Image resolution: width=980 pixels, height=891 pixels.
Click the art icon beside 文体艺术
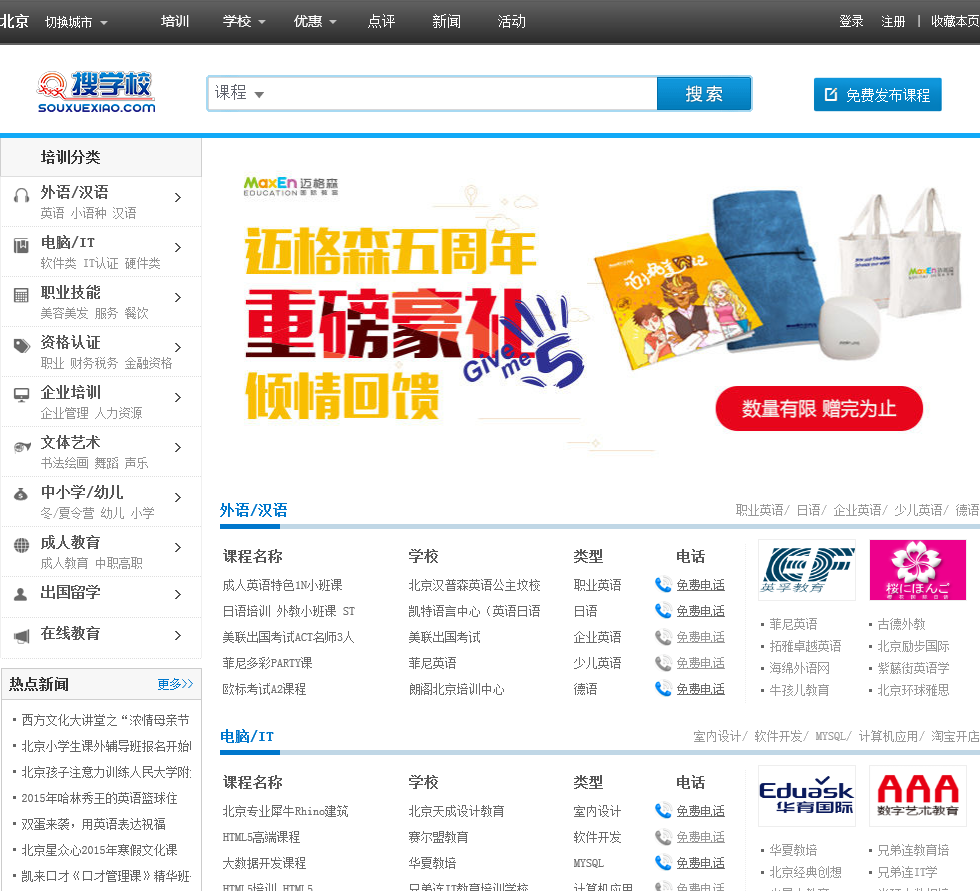click(21, 446)
